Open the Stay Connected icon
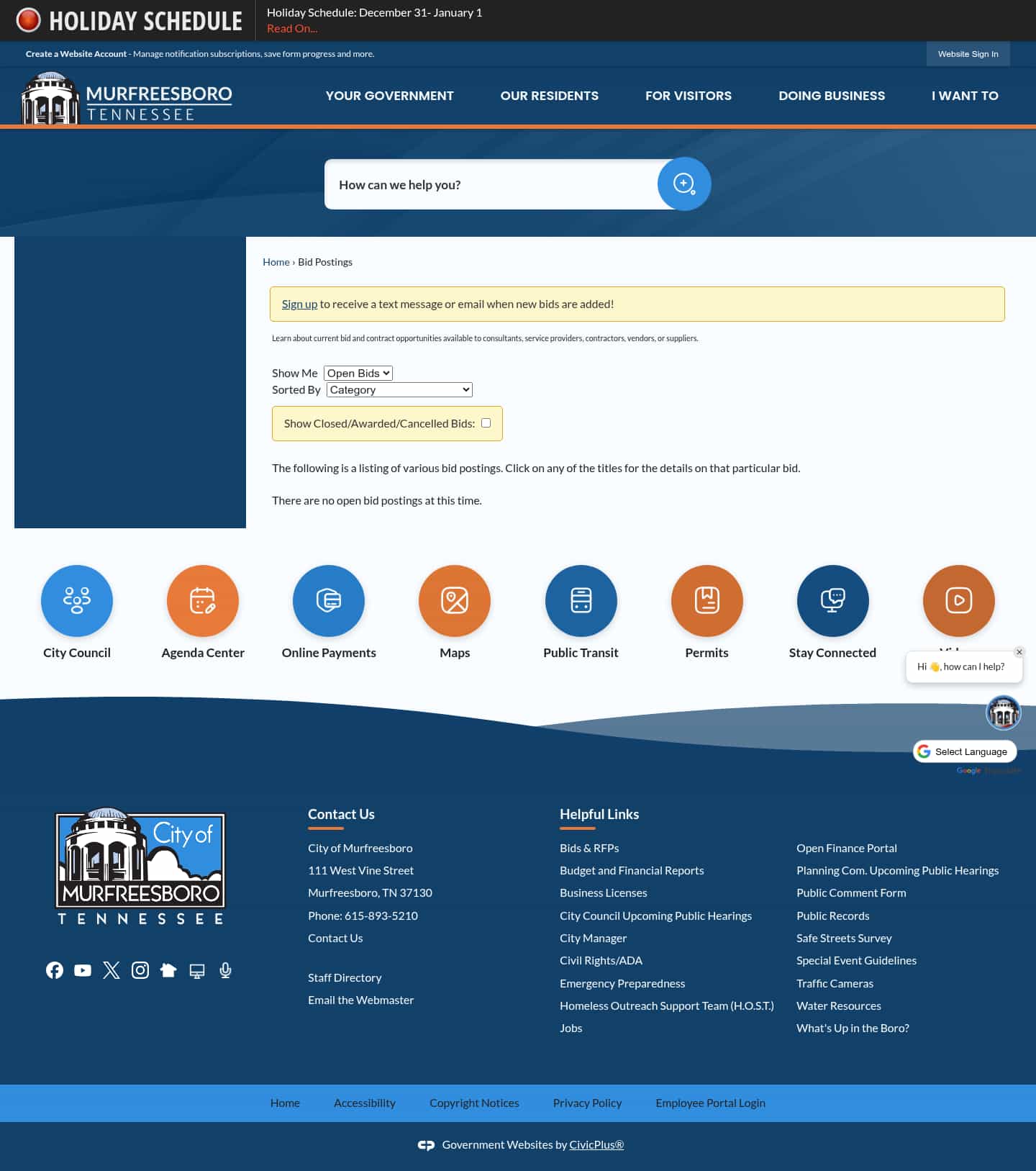The width and height of the screenshot is (1036, 1171). pos(833,600)
